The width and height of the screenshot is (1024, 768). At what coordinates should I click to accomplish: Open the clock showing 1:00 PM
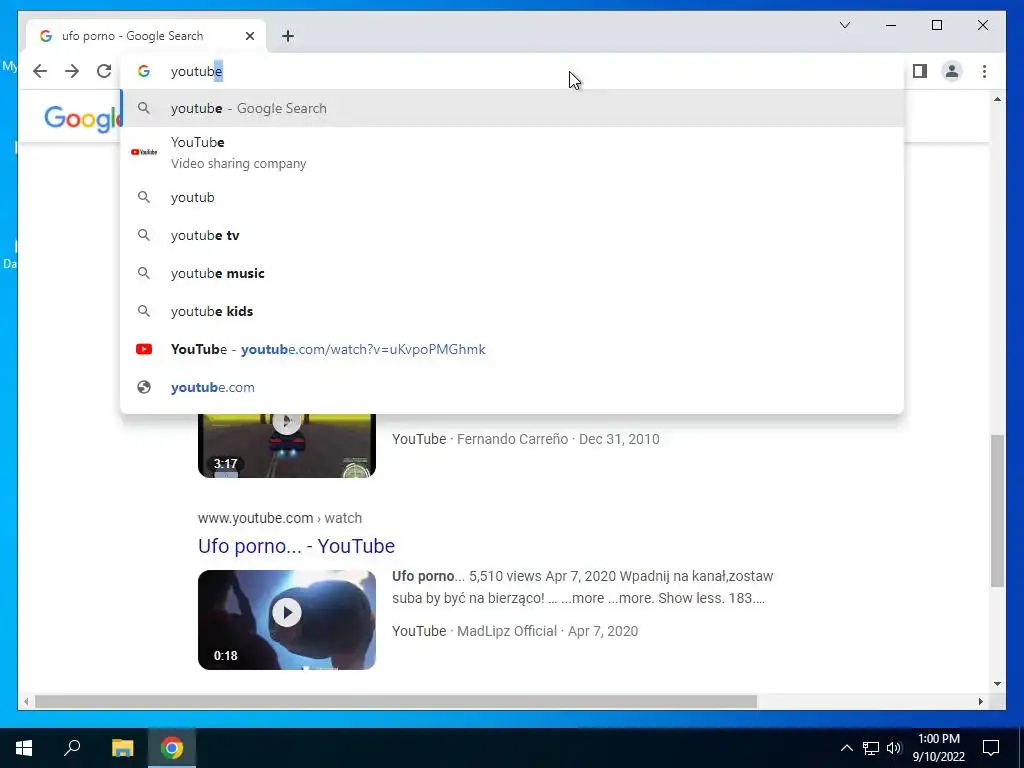click(x=938, y=748)
